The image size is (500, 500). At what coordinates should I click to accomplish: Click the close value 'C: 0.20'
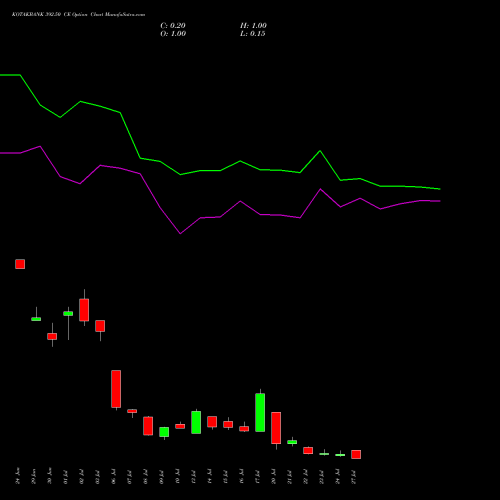(x=173, y=26)
